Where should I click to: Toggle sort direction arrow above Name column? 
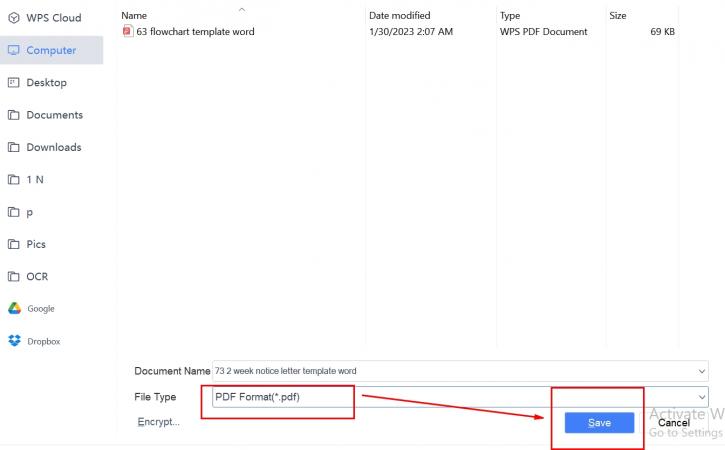point(242,9)
